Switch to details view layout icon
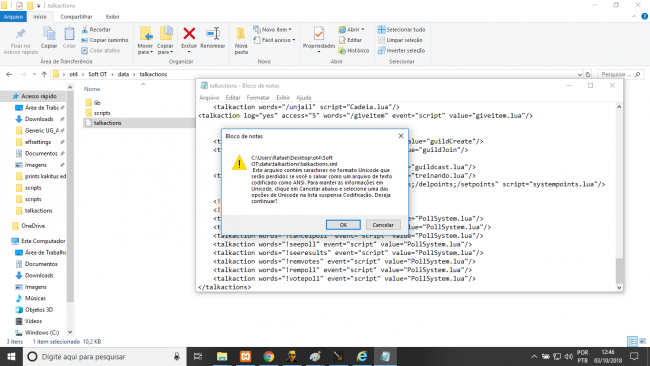Viewport: 650px width, 366px height. tap(633, 341)
